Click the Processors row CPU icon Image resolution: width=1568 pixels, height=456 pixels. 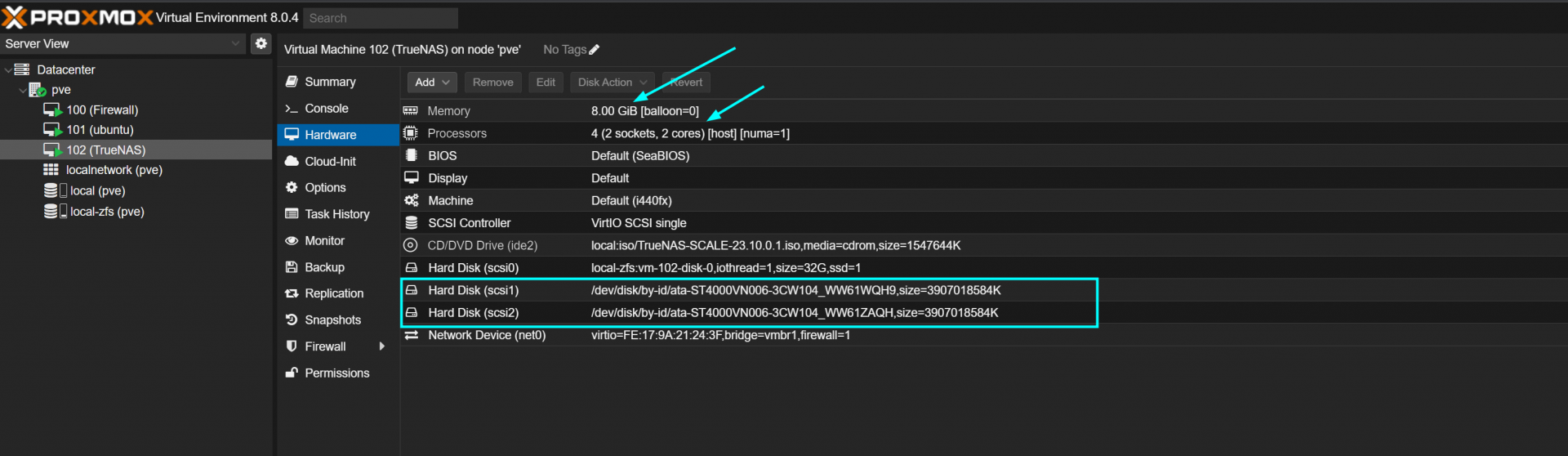411,133
